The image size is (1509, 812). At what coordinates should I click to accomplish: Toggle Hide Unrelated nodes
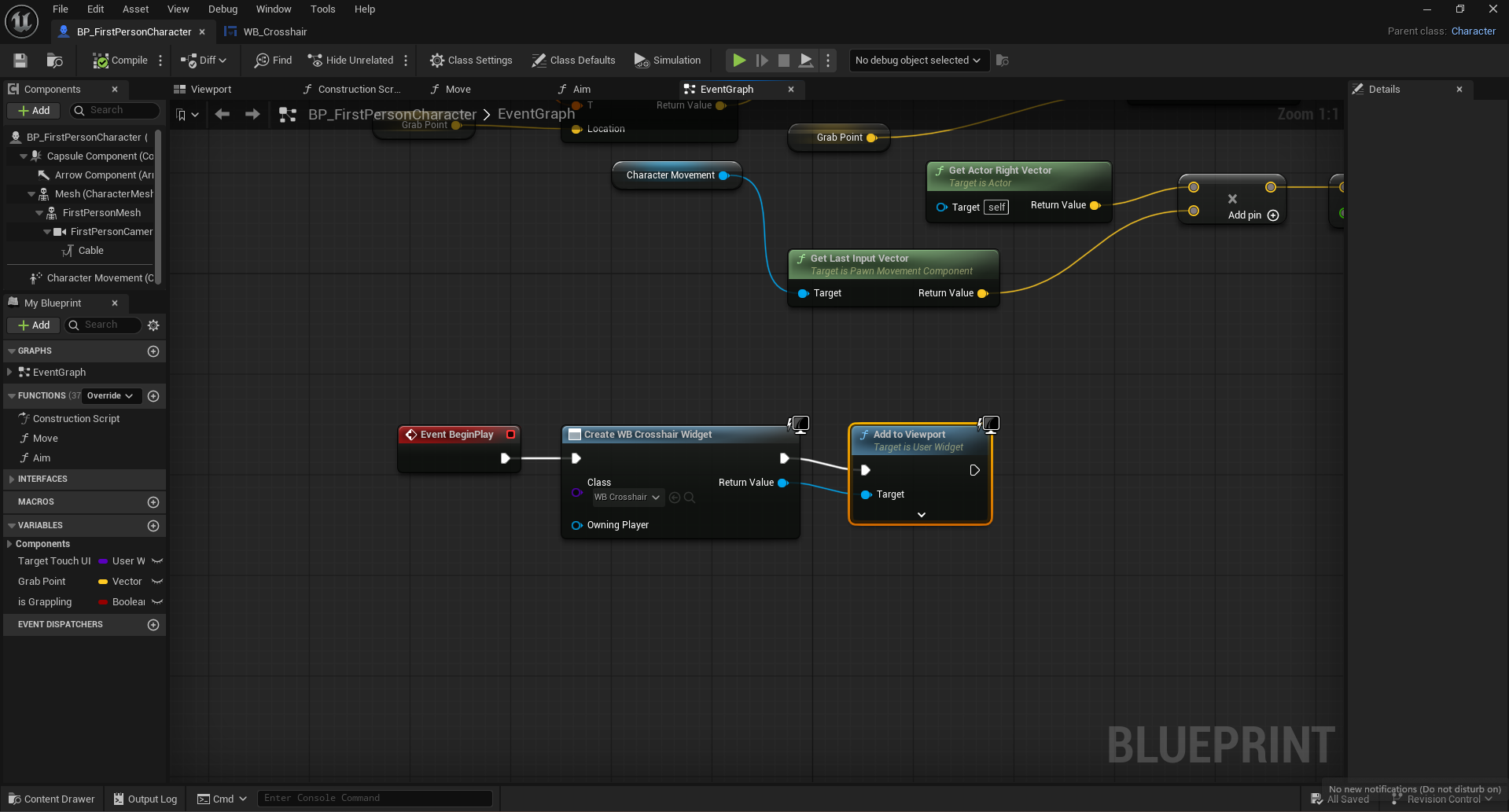[x=351, y=61]
